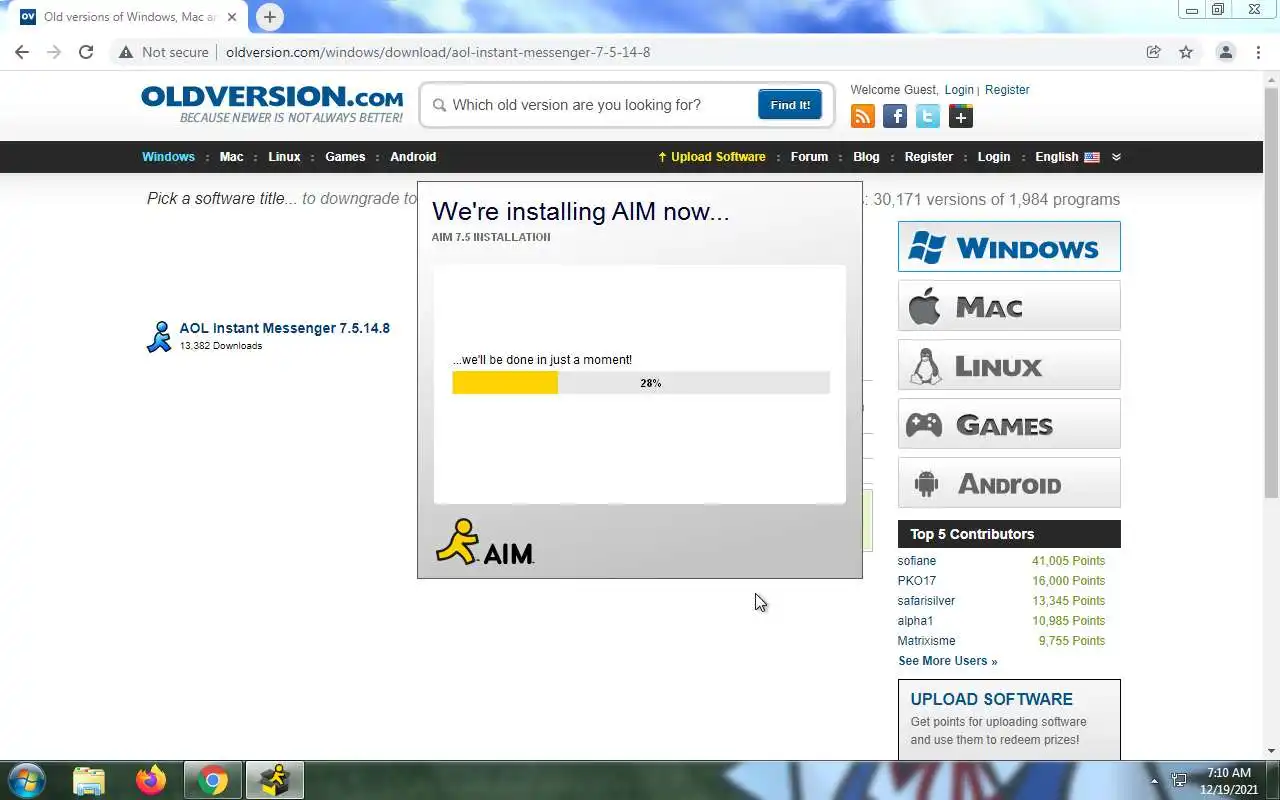Open Chrome profile avatar icon
This screenshot has width=1280, height=800.
(1225, 52)
